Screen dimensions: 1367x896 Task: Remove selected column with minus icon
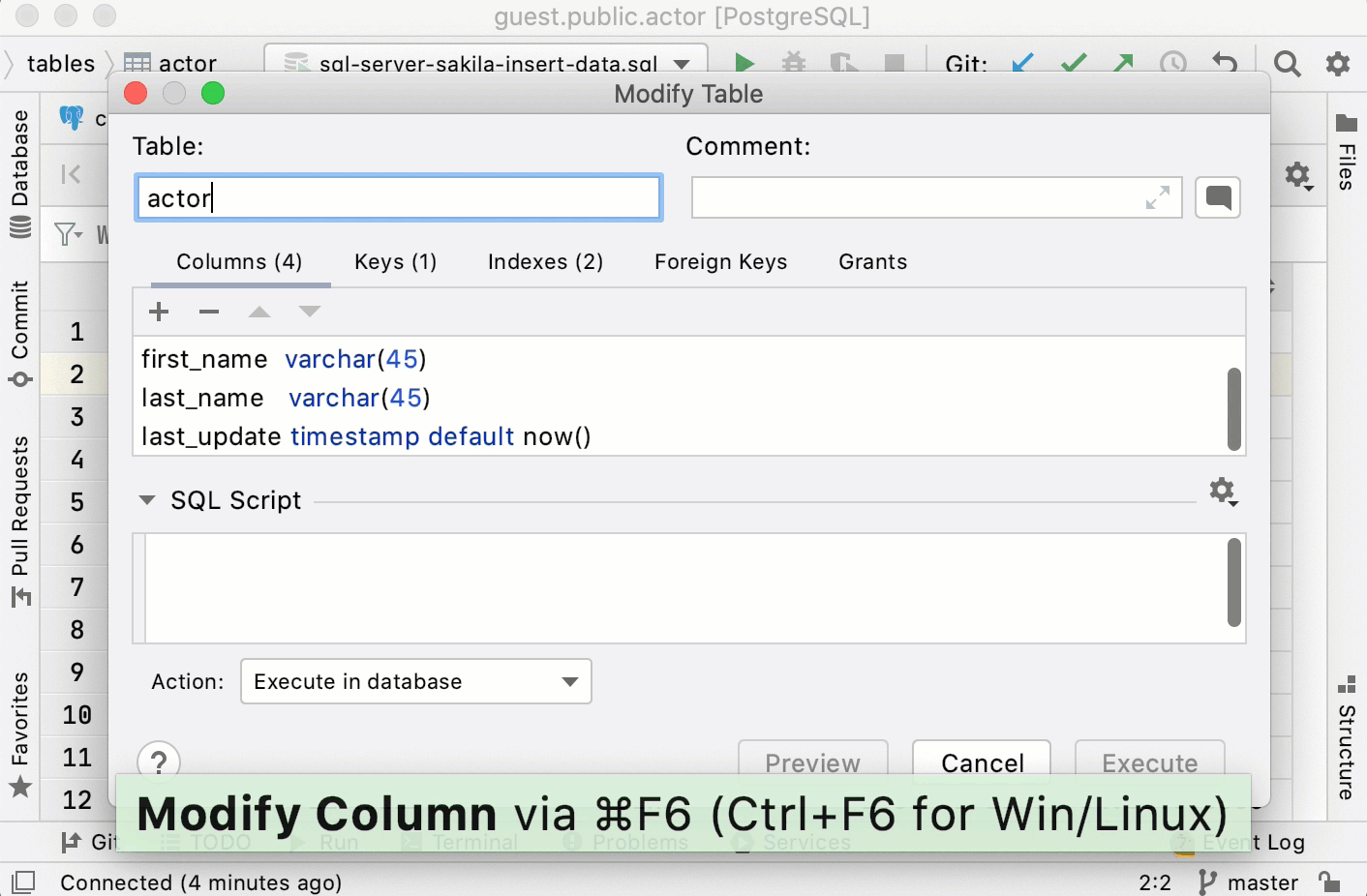(209, 312)
